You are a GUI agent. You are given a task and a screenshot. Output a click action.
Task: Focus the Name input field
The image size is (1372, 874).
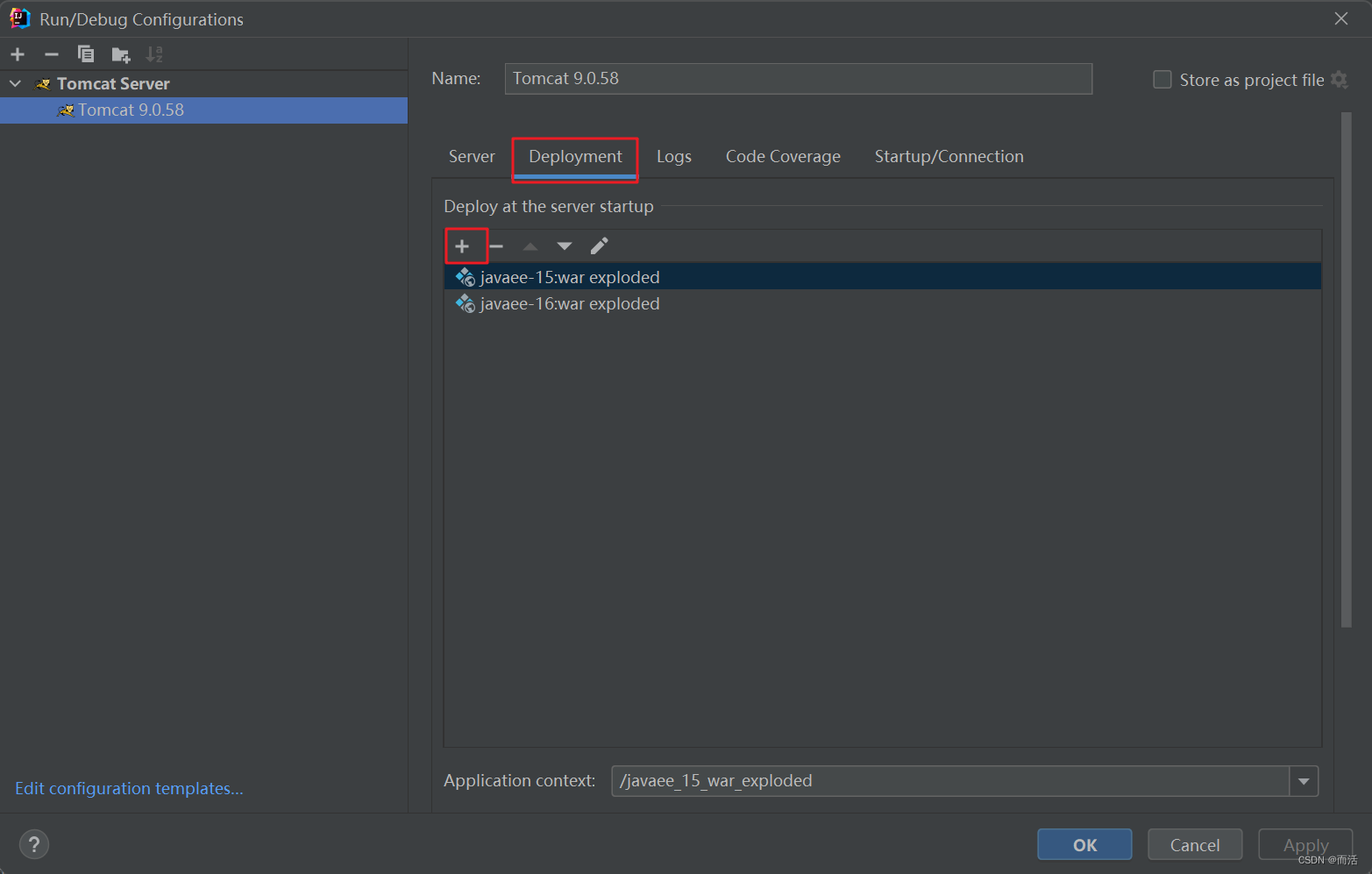pyautogui.click(x=798, y=78)
